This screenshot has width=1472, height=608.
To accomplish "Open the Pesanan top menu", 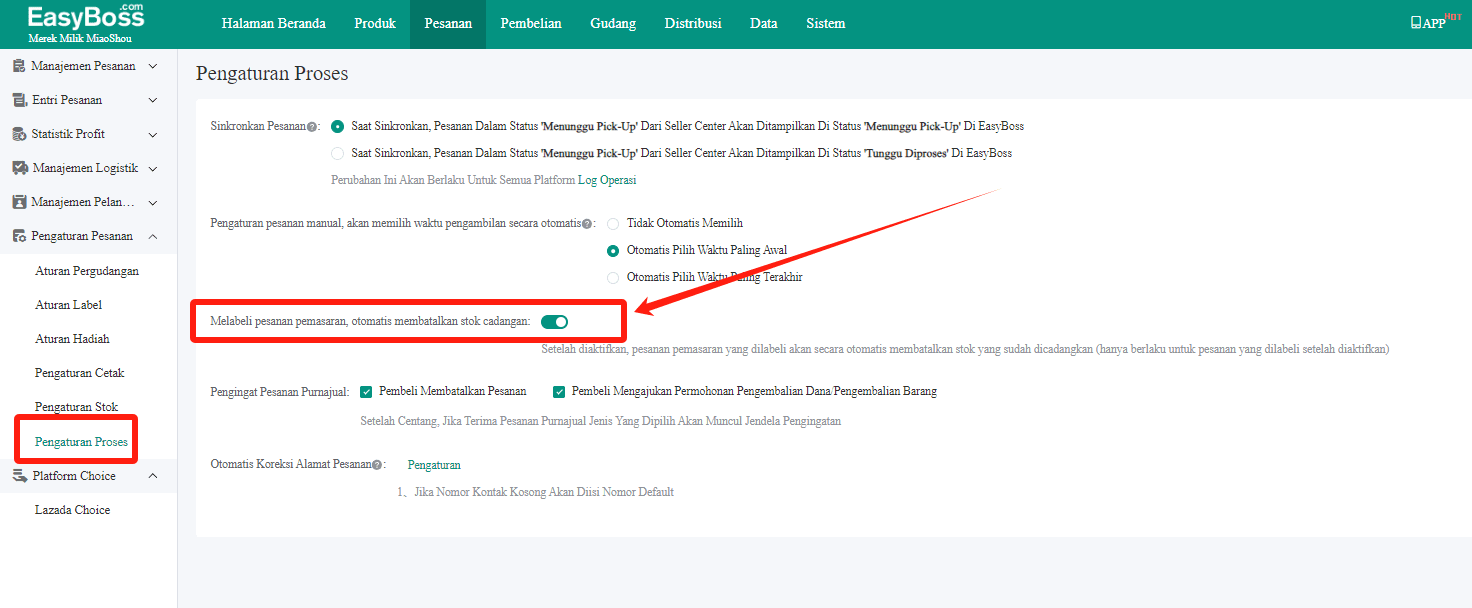I will pyautogui.click(x=448, y=24).
